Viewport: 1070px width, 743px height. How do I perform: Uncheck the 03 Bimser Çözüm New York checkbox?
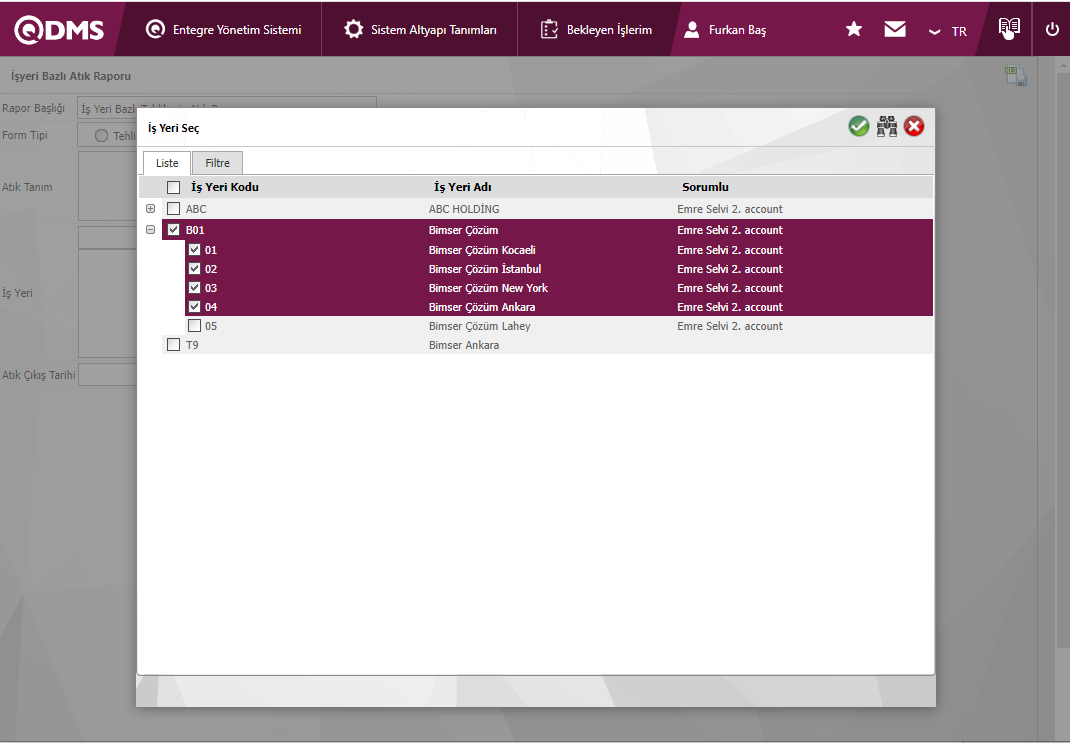(x=194, y=288)
